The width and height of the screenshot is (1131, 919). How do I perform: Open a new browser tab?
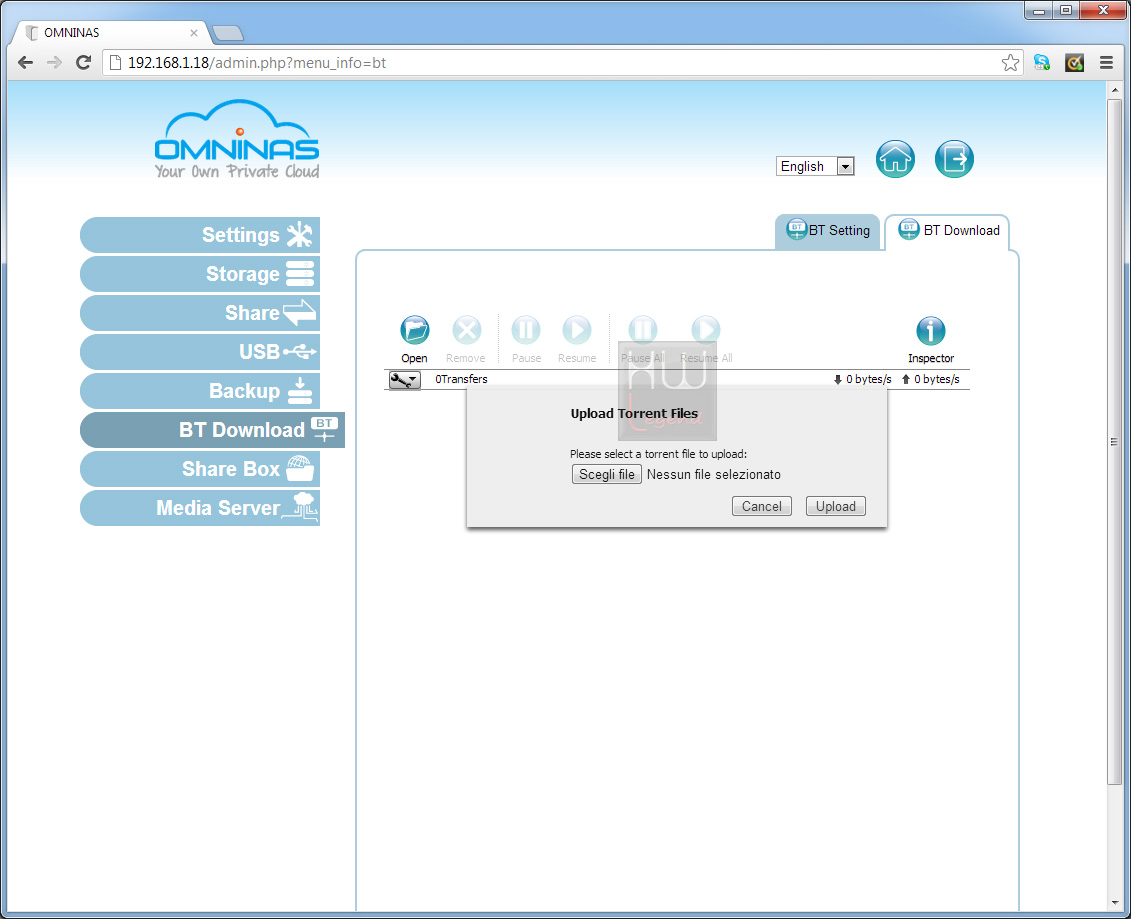coord(228,33)
